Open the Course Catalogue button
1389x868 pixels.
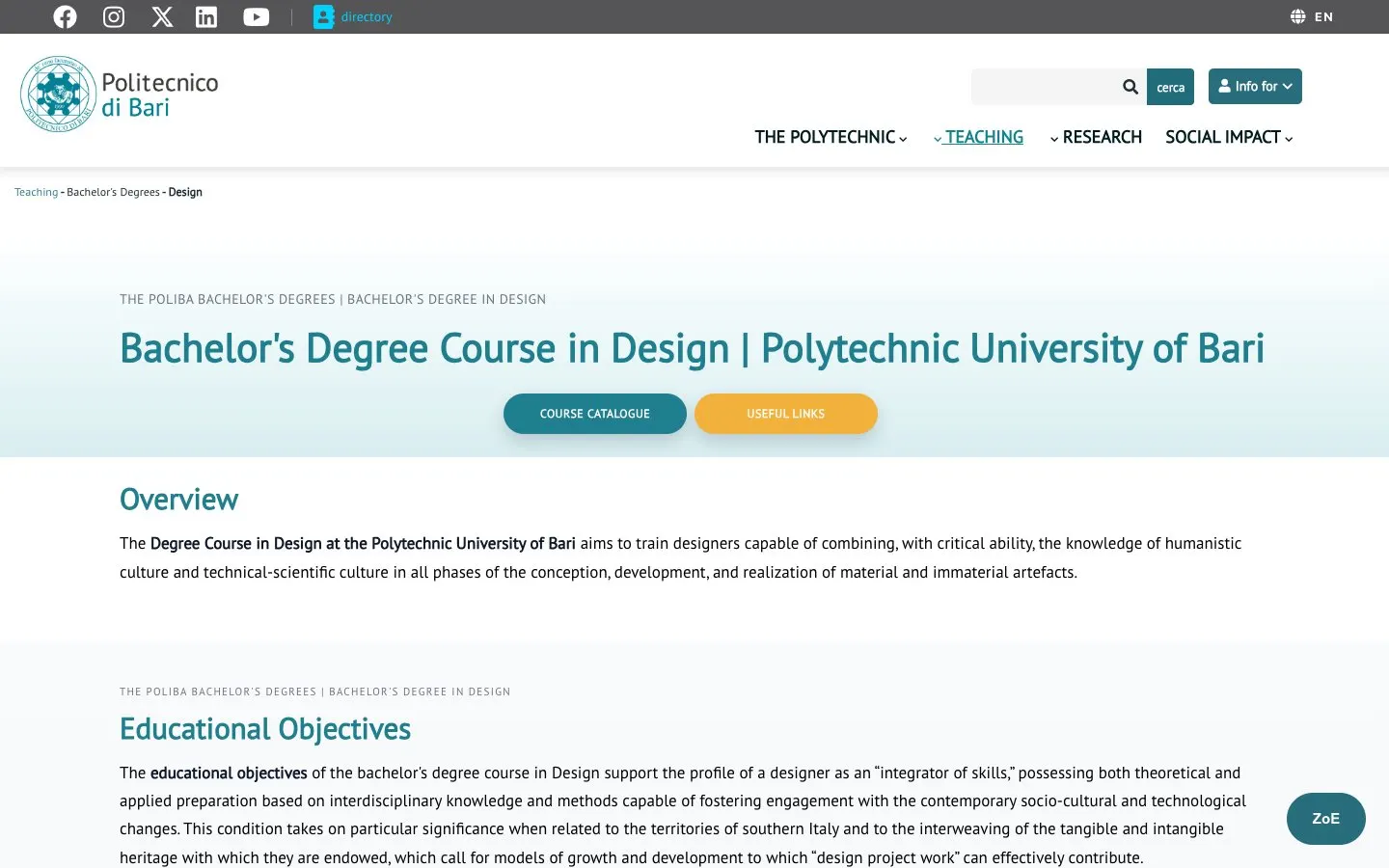[595, 414]
